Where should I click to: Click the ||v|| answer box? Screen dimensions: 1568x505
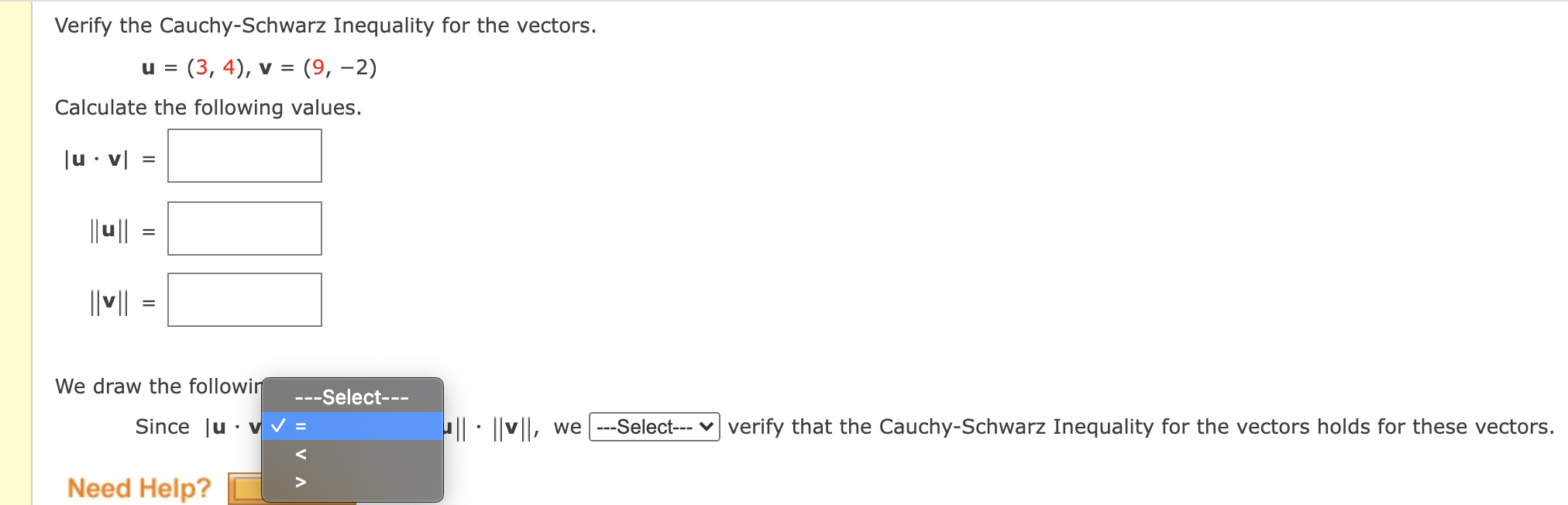click(x=245, y=301)
